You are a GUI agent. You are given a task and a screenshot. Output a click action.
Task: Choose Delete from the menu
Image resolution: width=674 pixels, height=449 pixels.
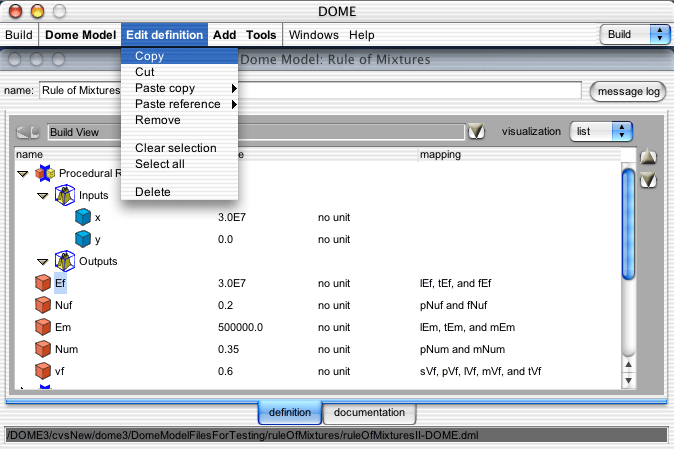tap(179, 192)
